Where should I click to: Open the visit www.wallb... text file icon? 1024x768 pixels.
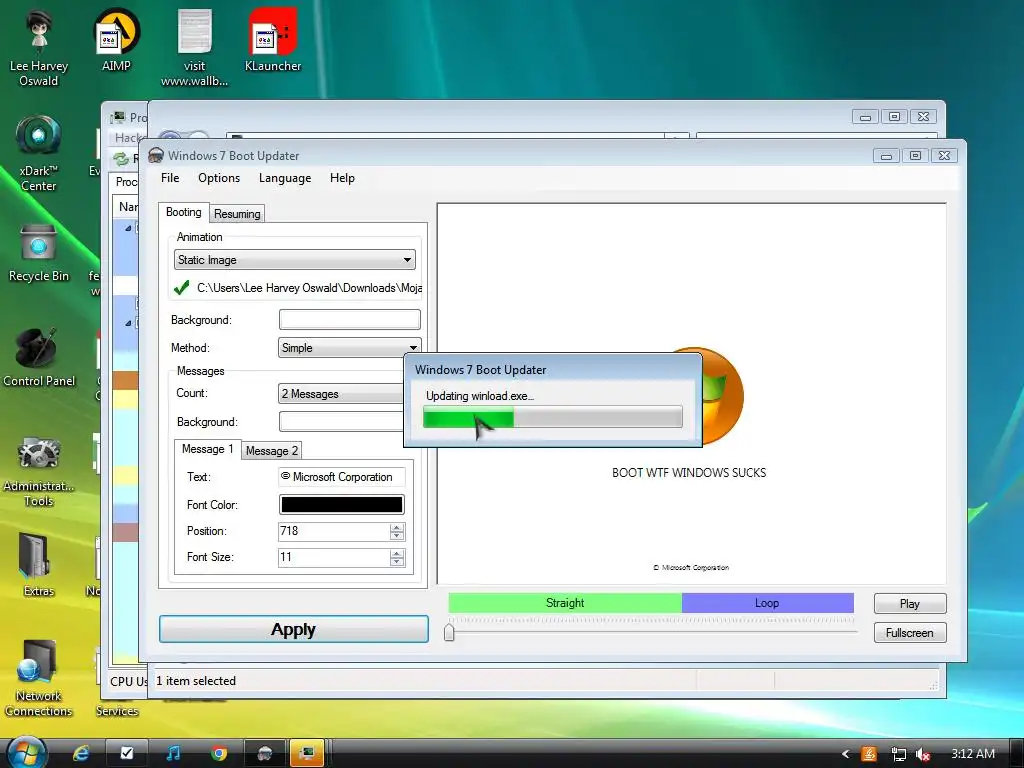[195, 49]
